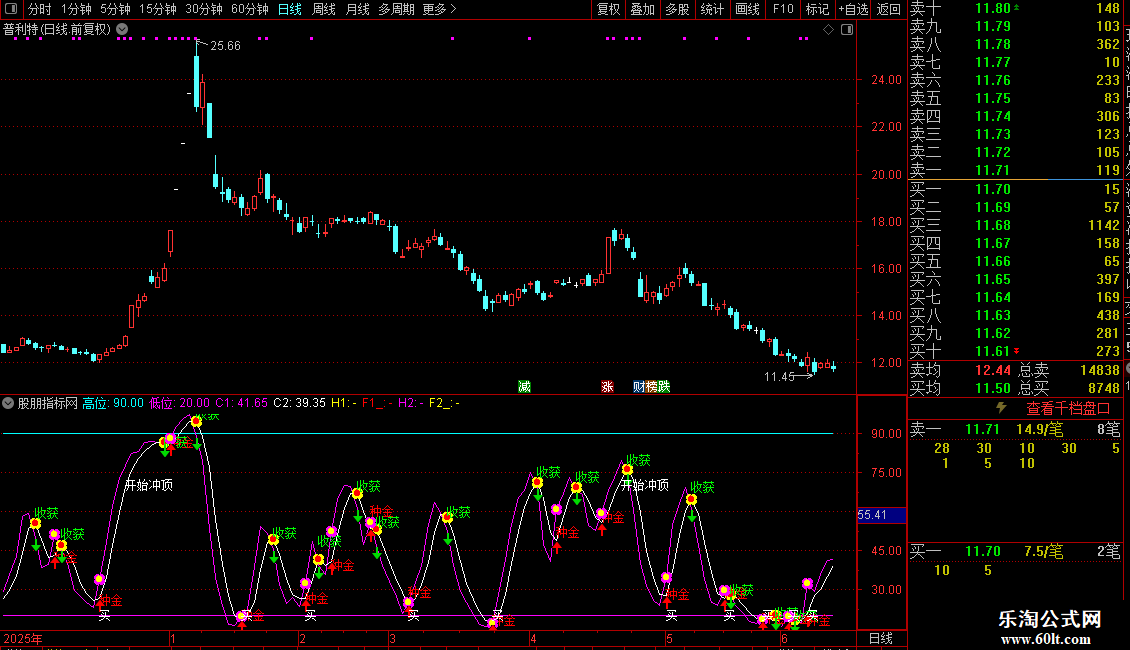Select the 30分钟 period tab
The image size is (1130, 650).
click(204, 9)
